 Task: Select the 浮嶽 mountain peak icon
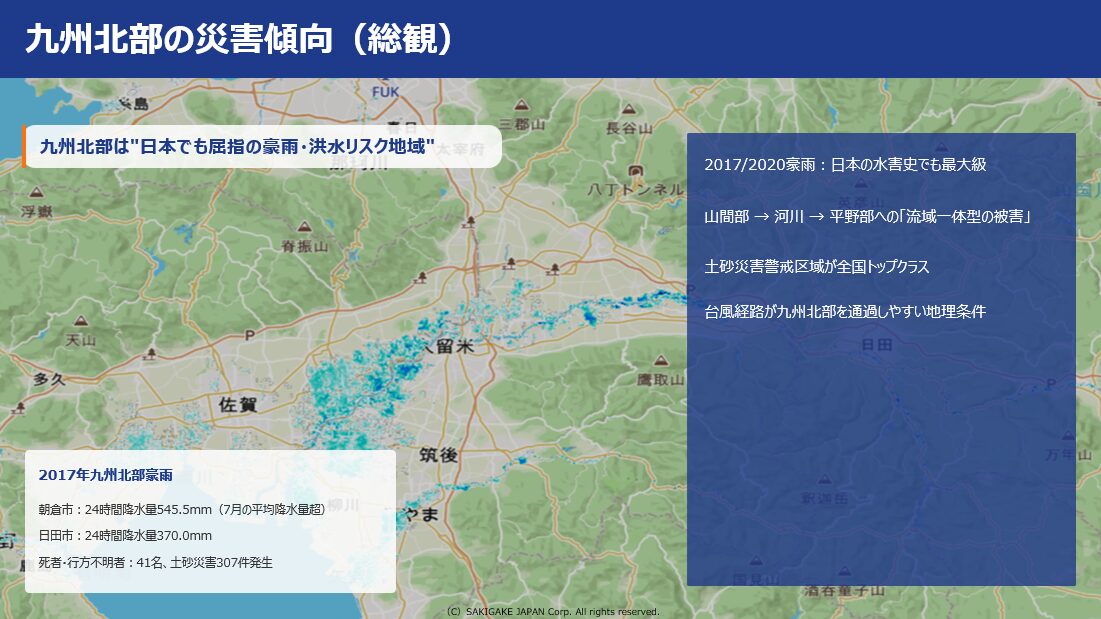(x=36, y=192)
